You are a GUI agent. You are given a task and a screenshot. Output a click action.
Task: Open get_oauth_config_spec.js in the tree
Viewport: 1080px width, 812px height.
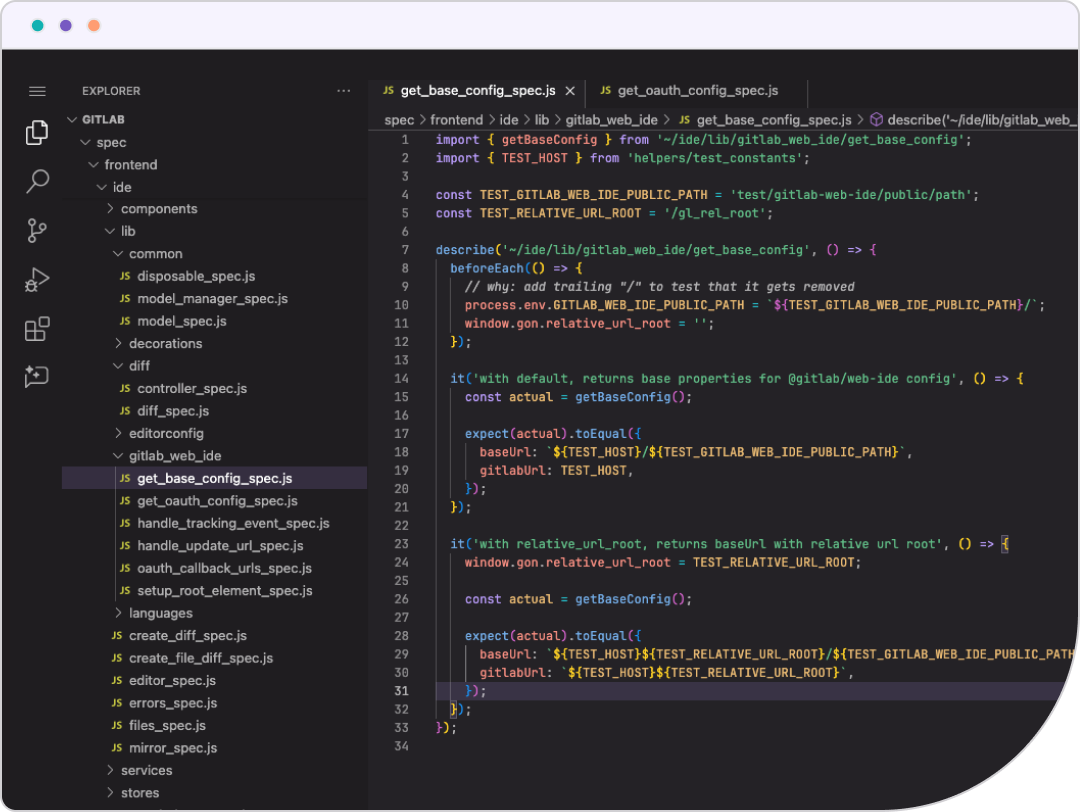coord(217,501)
